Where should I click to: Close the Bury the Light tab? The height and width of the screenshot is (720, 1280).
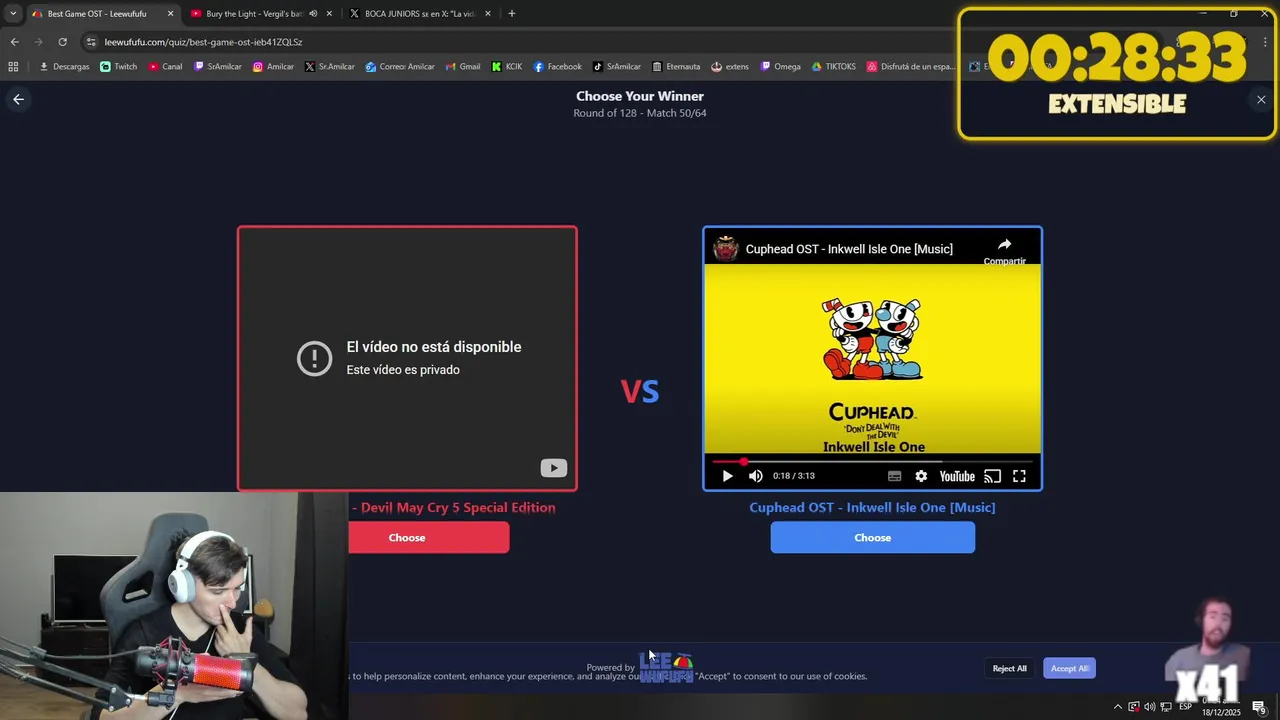(x=329, y=14)
